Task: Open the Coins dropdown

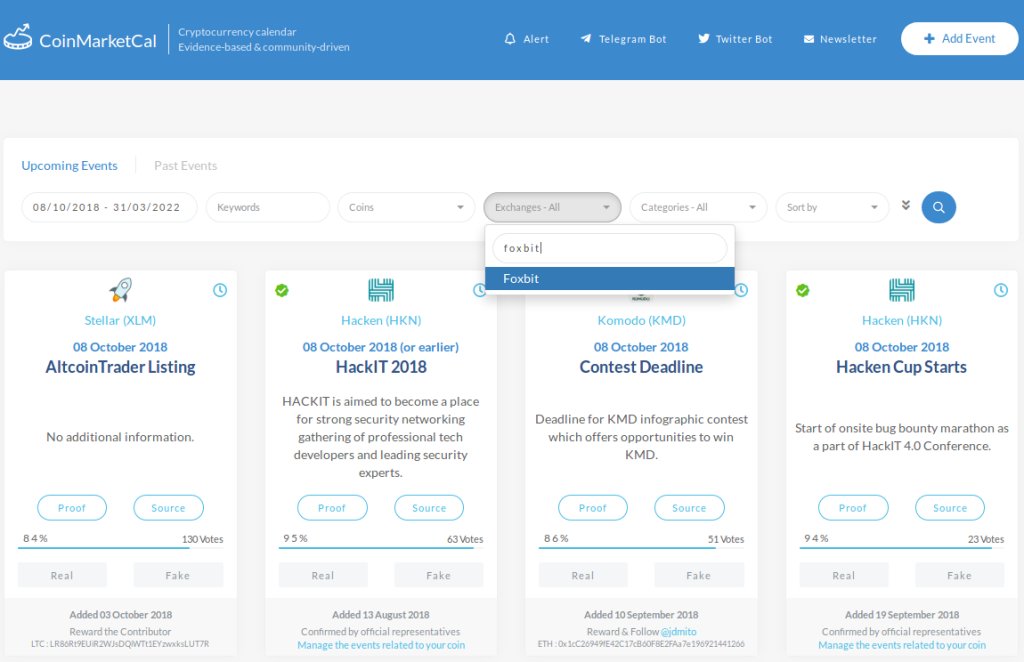Action: (x=406, y=207)
